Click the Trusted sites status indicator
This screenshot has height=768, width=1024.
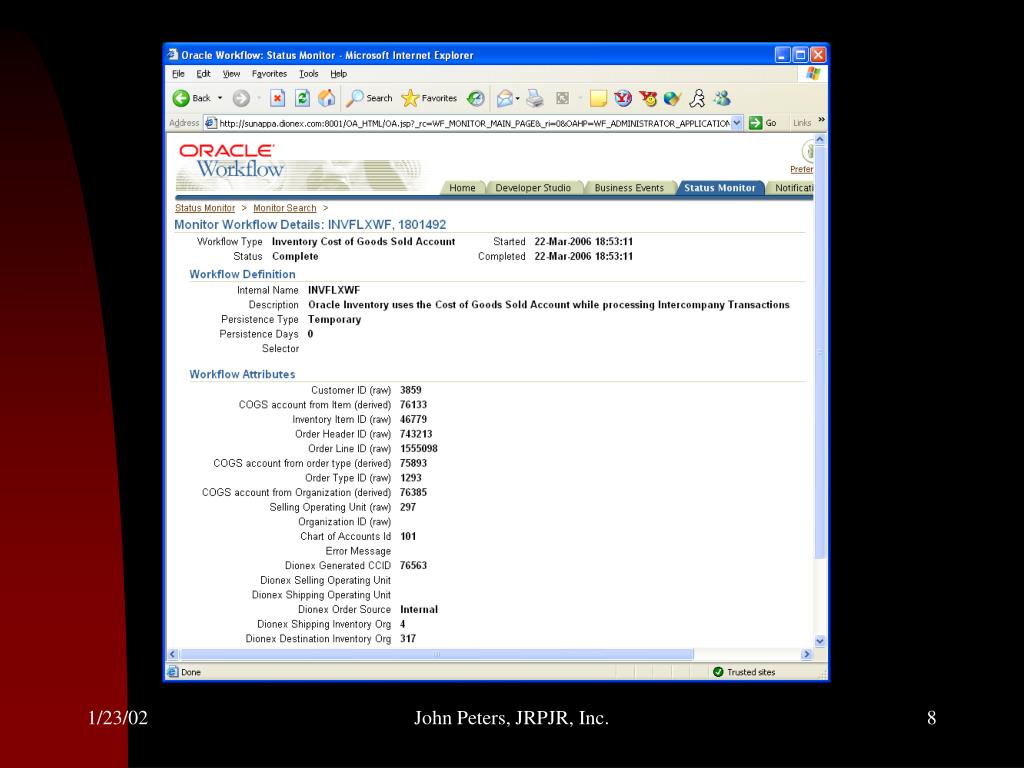[x=744, y=672]
